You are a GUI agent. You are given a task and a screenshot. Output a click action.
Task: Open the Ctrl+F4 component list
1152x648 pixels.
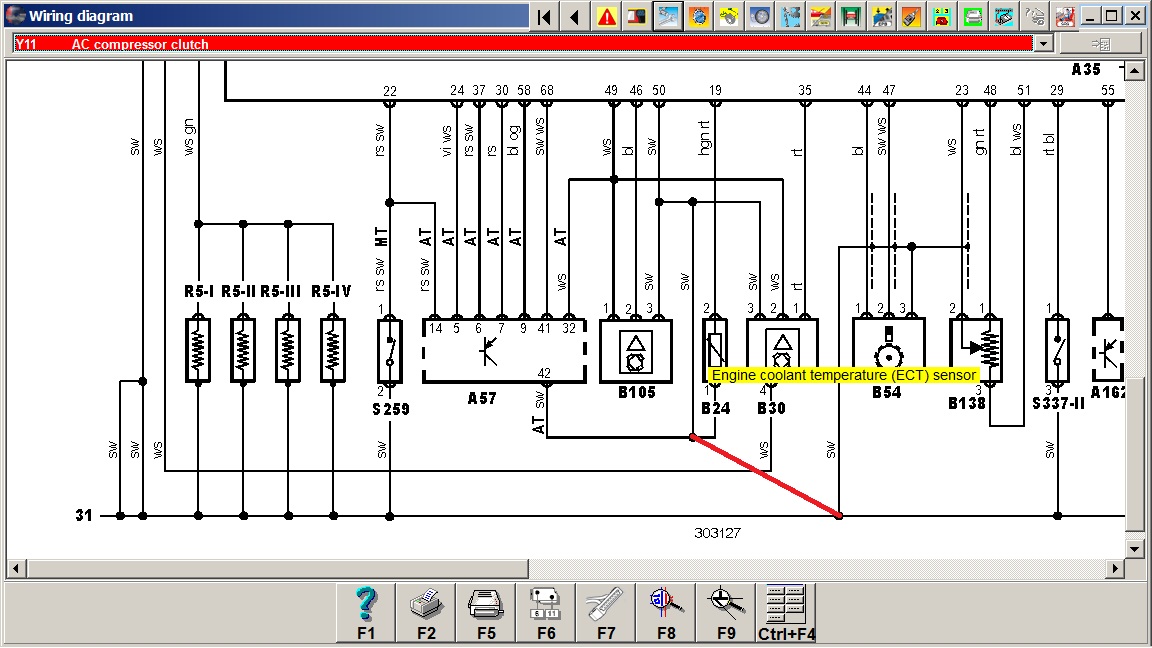786,612
